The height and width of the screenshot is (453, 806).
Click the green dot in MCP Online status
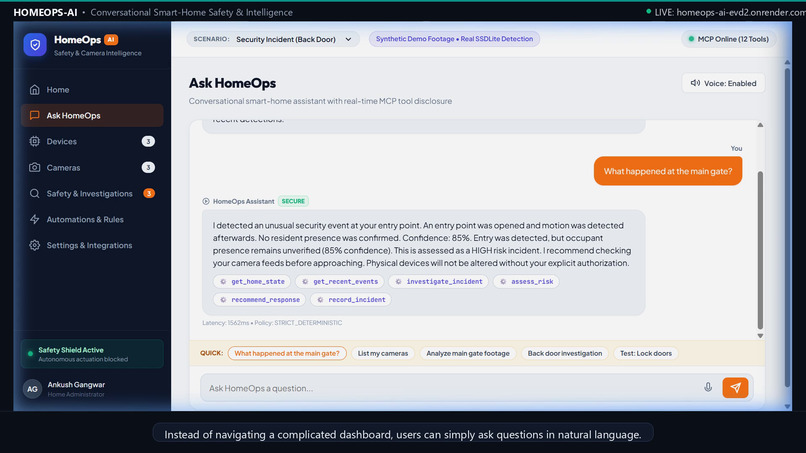point(691,39)
